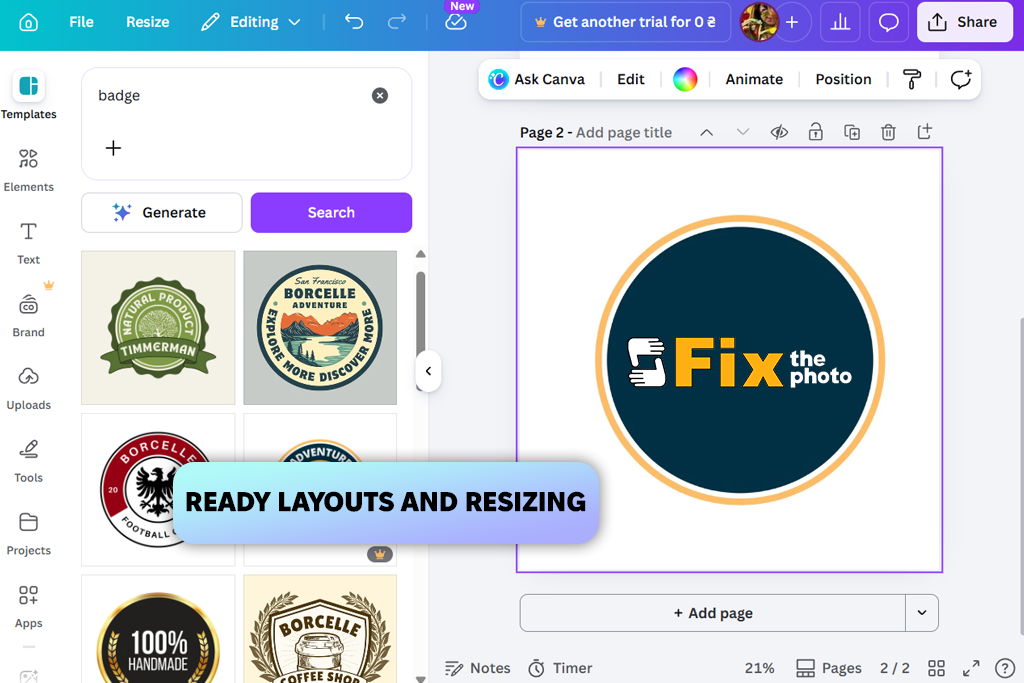Select the 100% Handmade badge template
Image resolution: width=1024 pixels, height=683 pixels.
pos(158,629)
